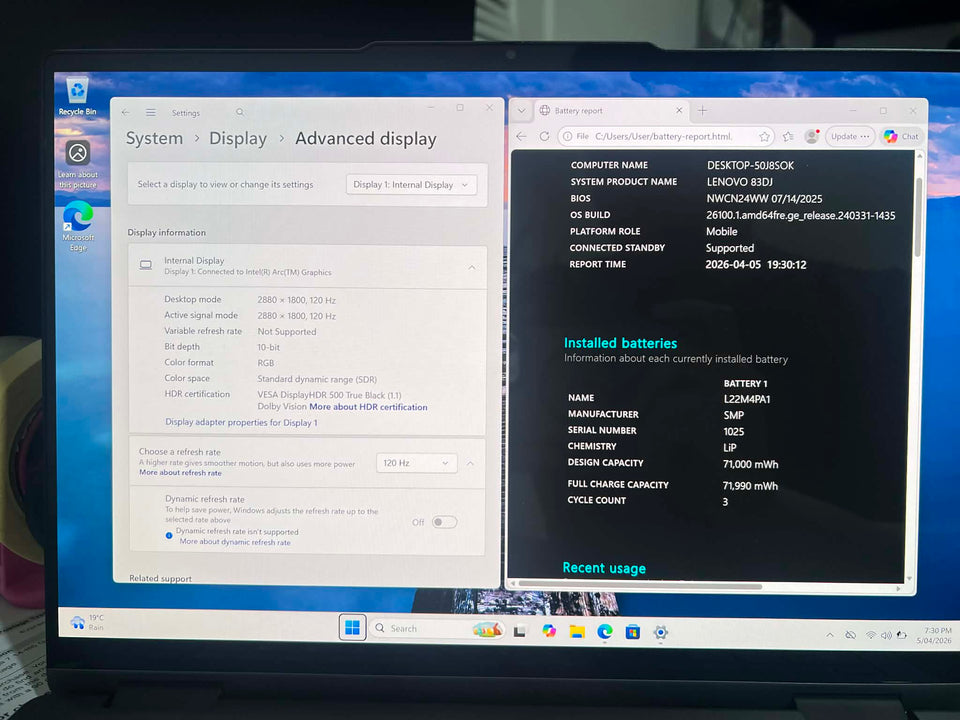Click the battery report vertical scrollbar

(x=918, y=217)
